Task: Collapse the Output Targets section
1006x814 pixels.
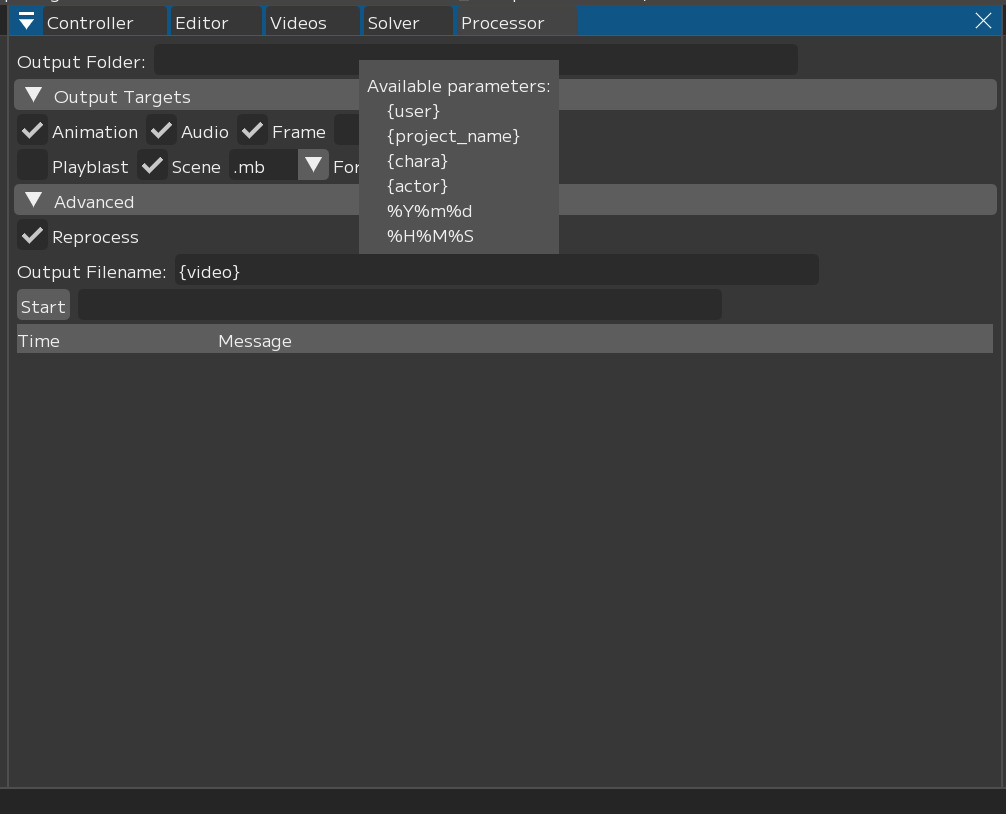Action: click(34, 96)
